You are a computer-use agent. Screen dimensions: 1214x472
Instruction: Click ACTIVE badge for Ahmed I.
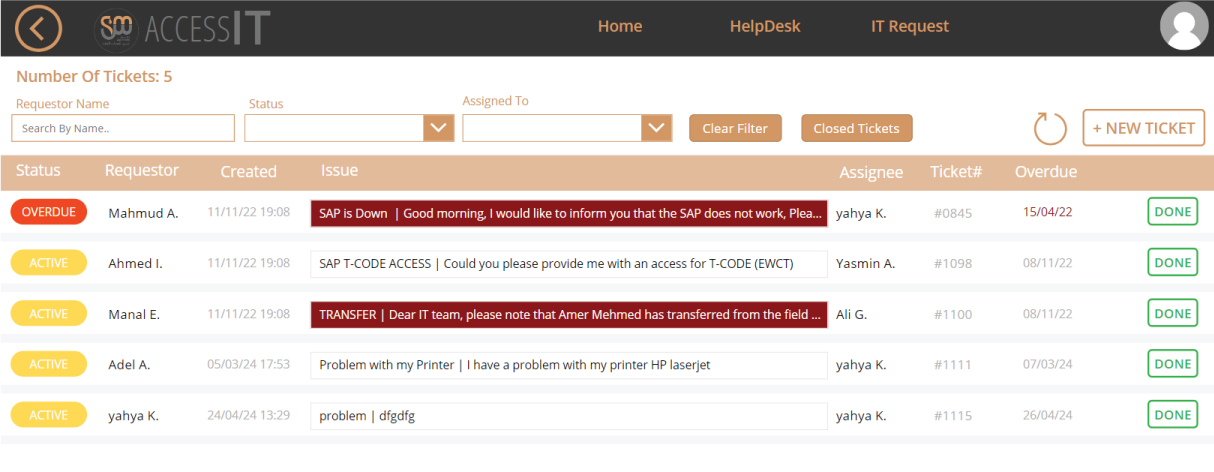(x=49, y=263)
